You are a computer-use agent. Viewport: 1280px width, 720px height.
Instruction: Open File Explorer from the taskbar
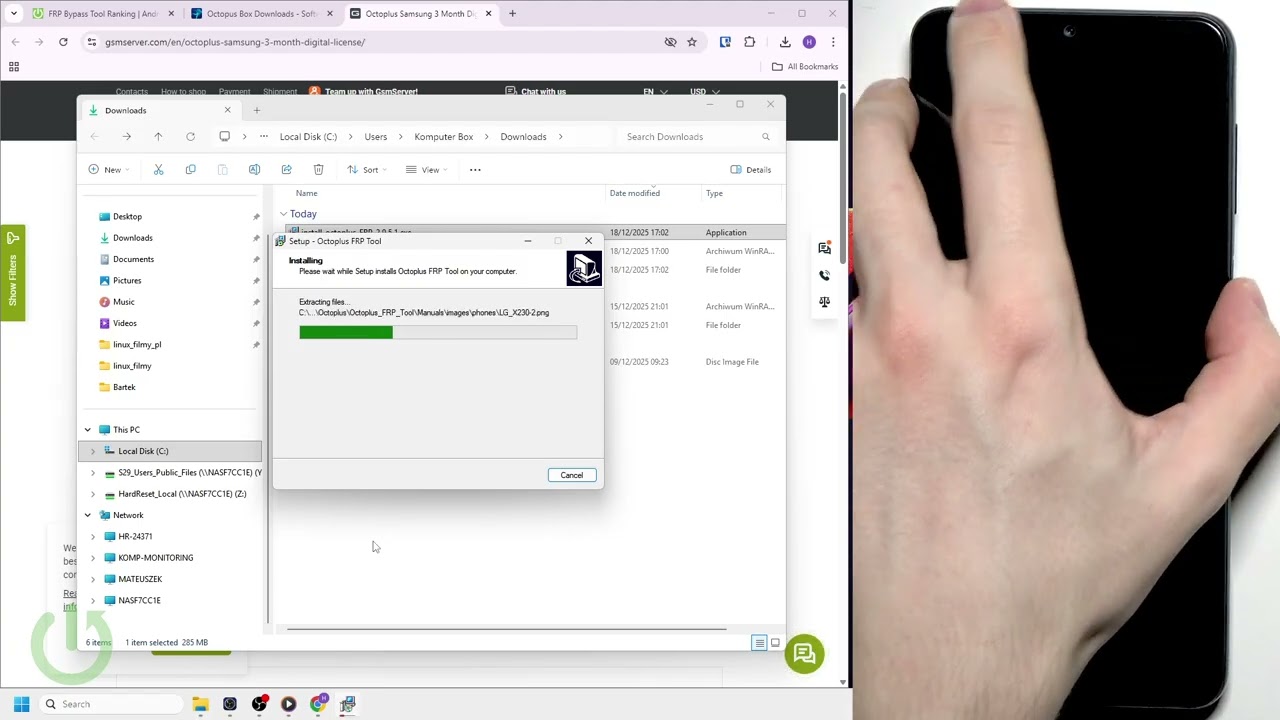pyautogui.click(x=200, y=704)
